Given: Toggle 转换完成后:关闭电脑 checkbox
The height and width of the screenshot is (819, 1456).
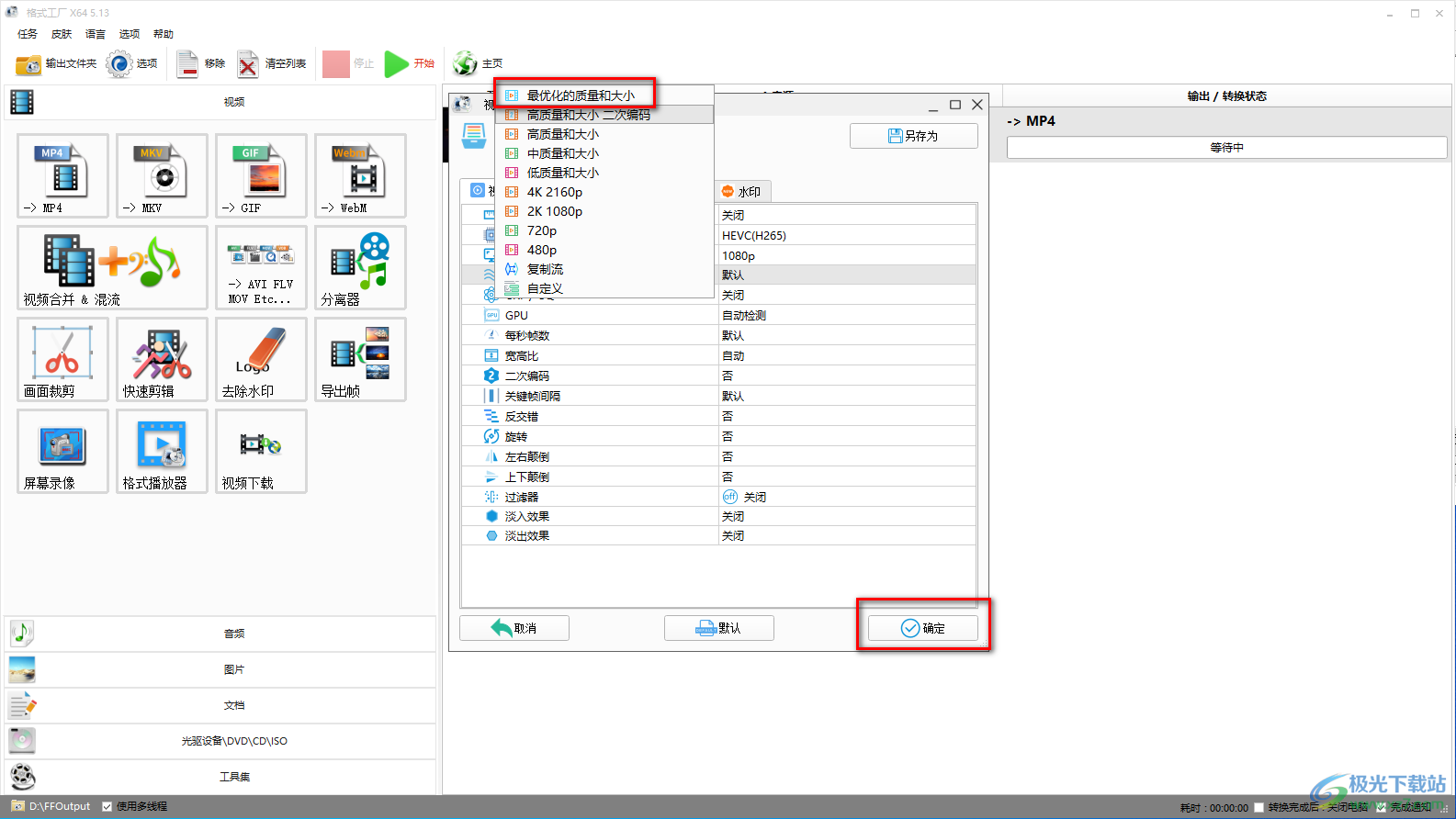Looking at the screenshot, I should [x=1258, y=808].
